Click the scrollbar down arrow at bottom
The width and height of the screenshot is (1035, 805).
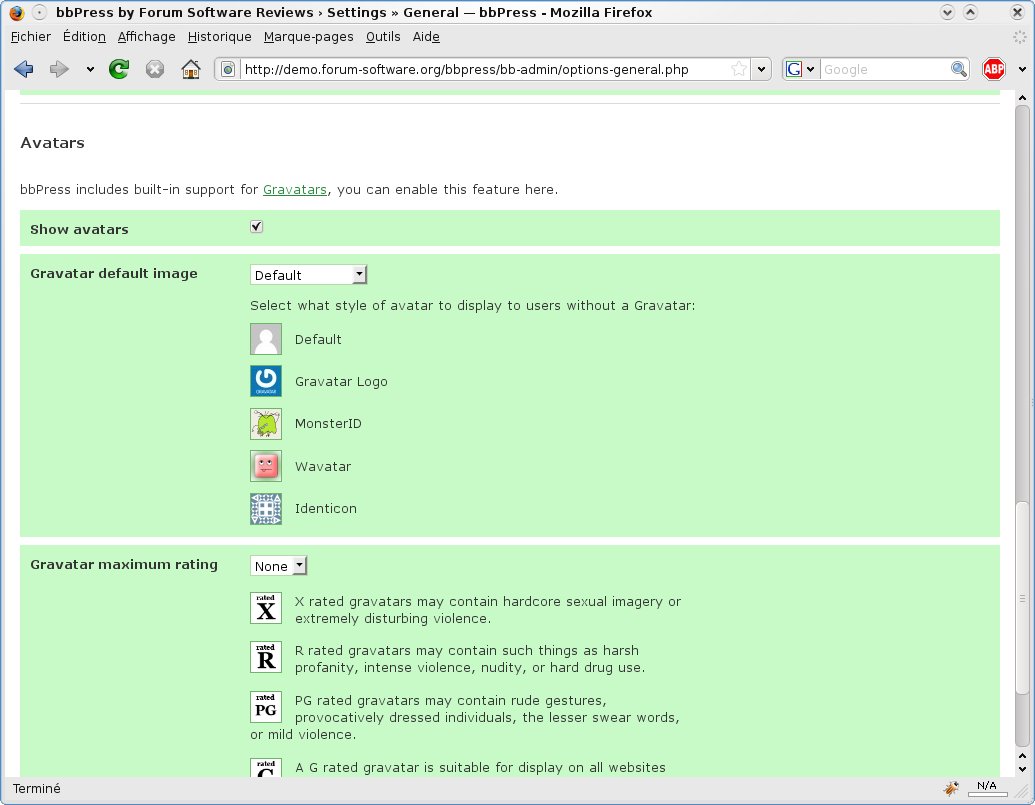click(x=1022, y=769)
